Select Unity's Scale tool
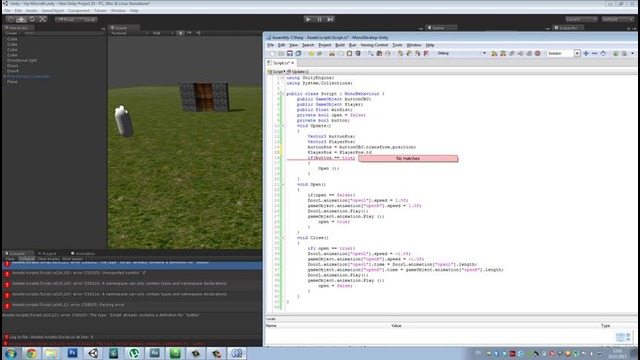This screenshot has width=640, height=360. 42,19
